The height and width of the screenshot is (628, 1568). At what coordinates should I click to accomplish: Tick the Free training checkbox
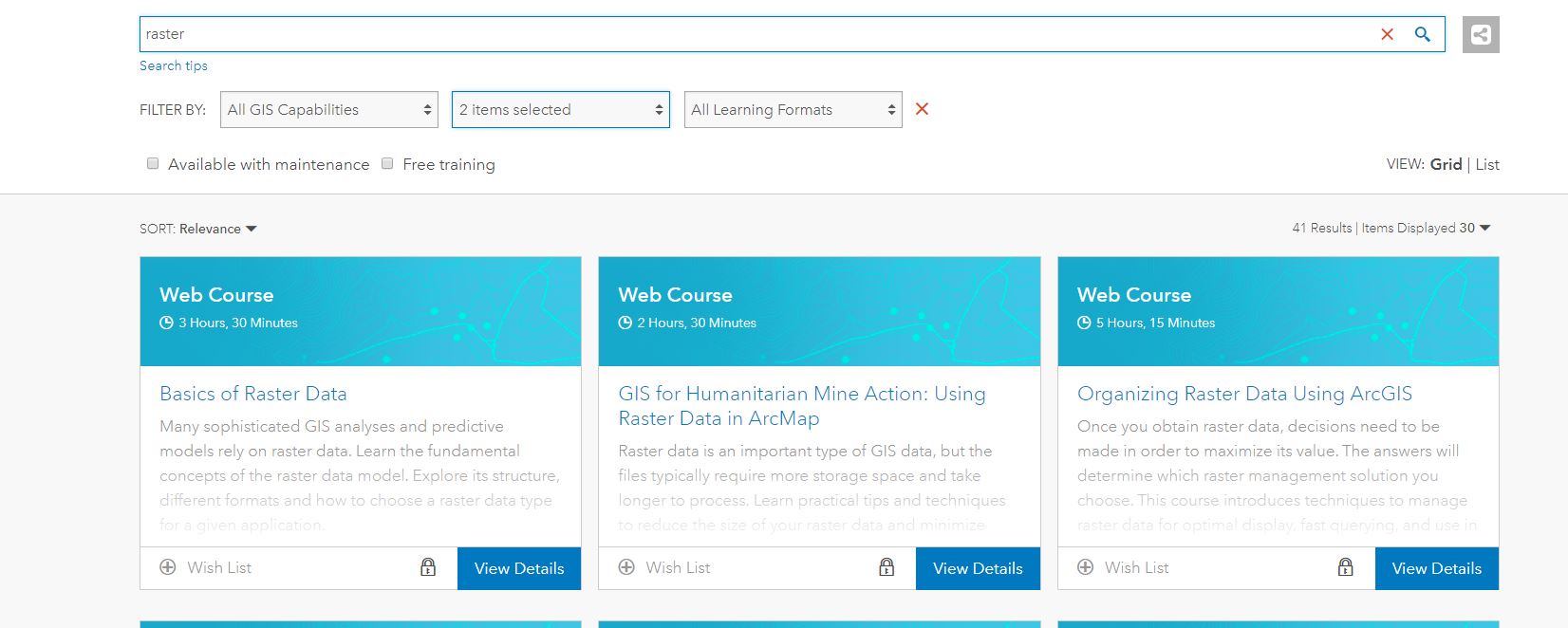(x=387, y=164)
